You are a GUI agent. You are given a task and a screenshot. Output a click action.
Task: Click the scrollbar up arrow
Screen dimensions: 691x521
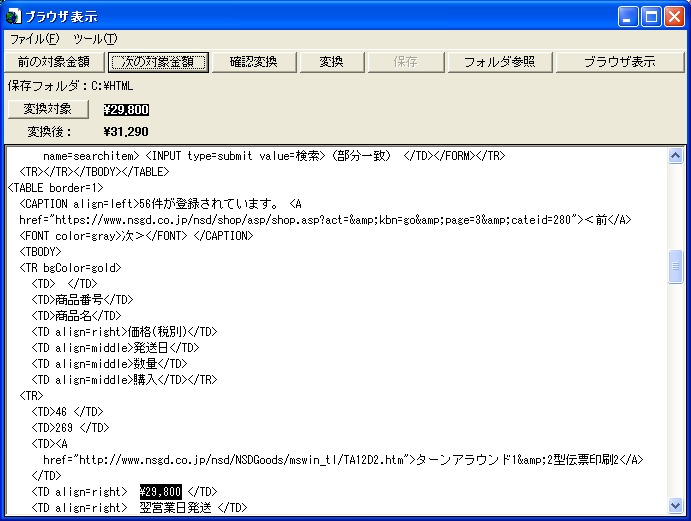click(675, 156)
